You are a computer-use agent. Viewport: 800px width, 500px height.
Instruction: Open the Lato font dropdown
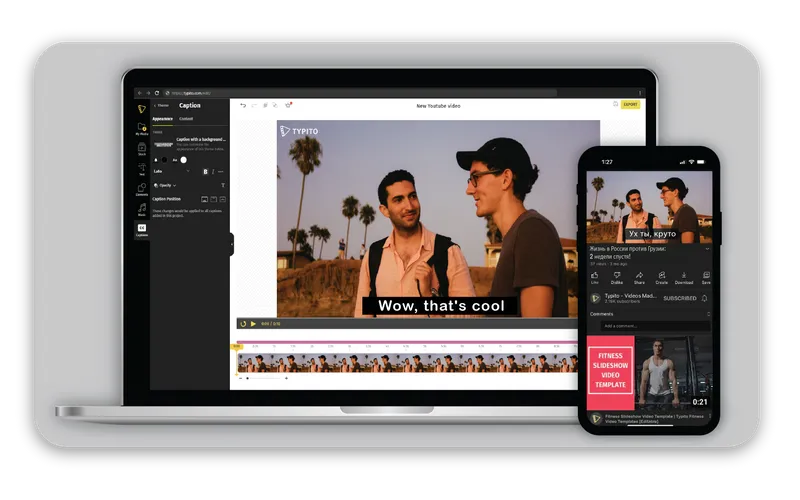tap(171, 171)
